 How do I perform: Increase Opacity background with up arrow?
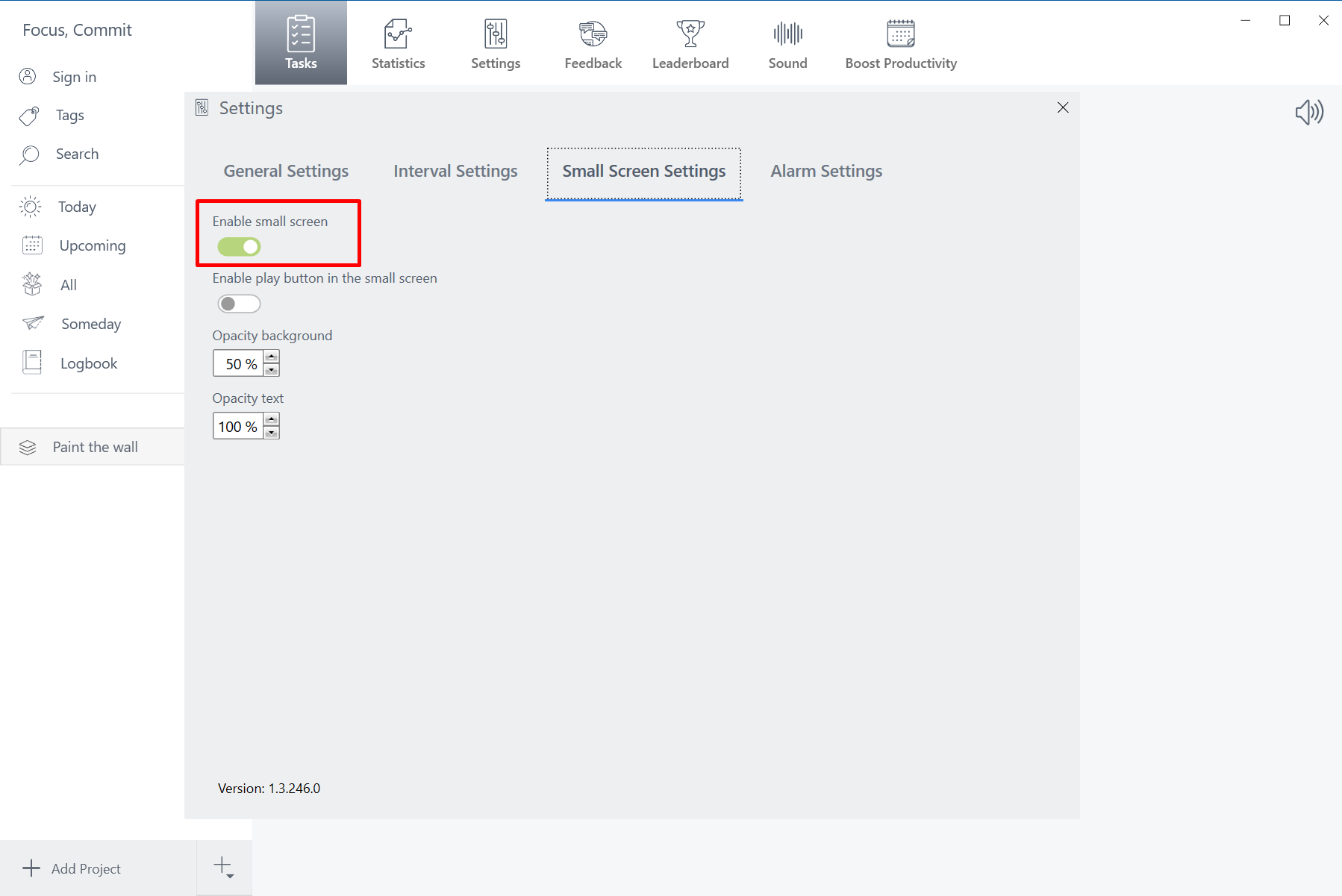[x=272, y=357]
